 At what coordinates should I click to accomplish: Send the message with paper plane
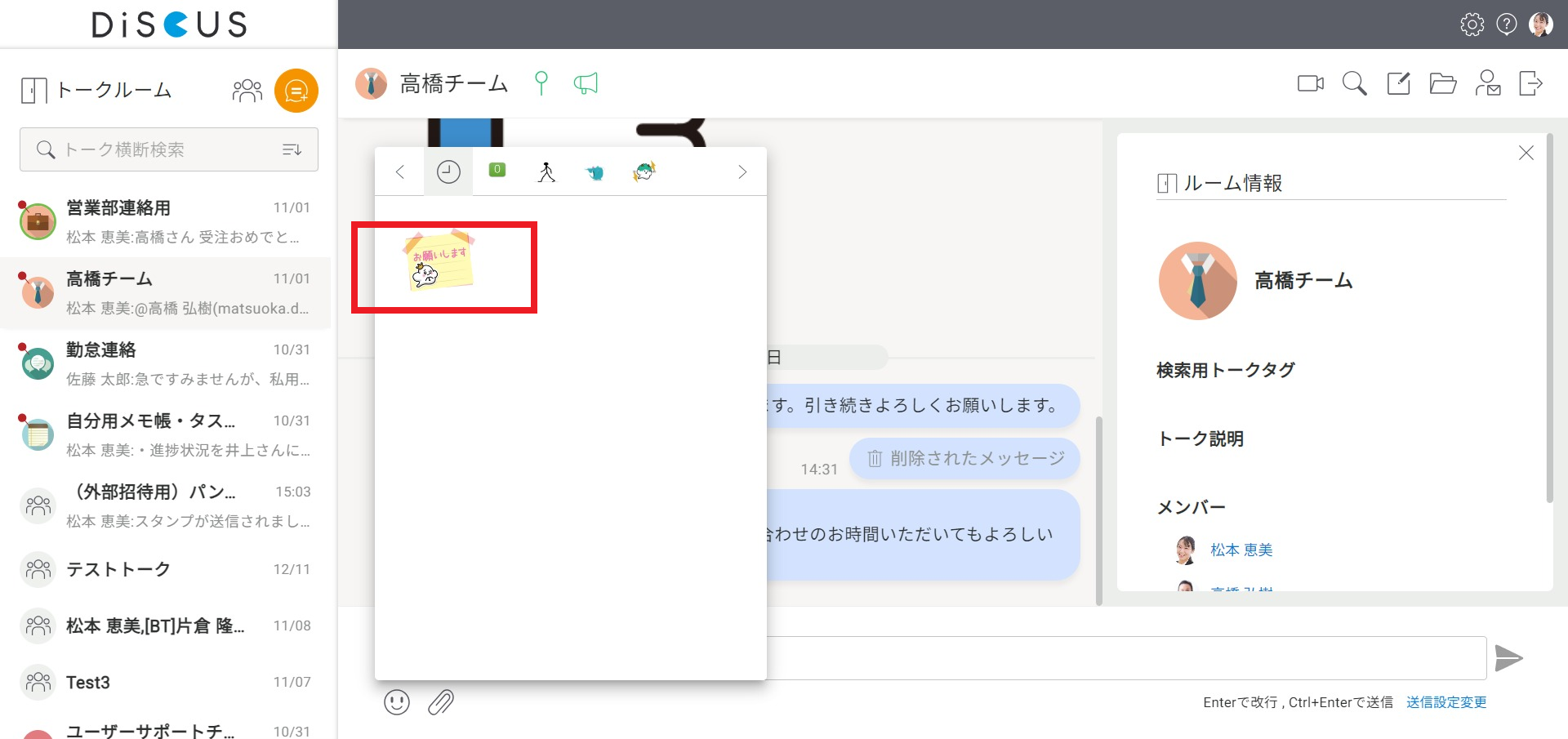(1508, 658)
